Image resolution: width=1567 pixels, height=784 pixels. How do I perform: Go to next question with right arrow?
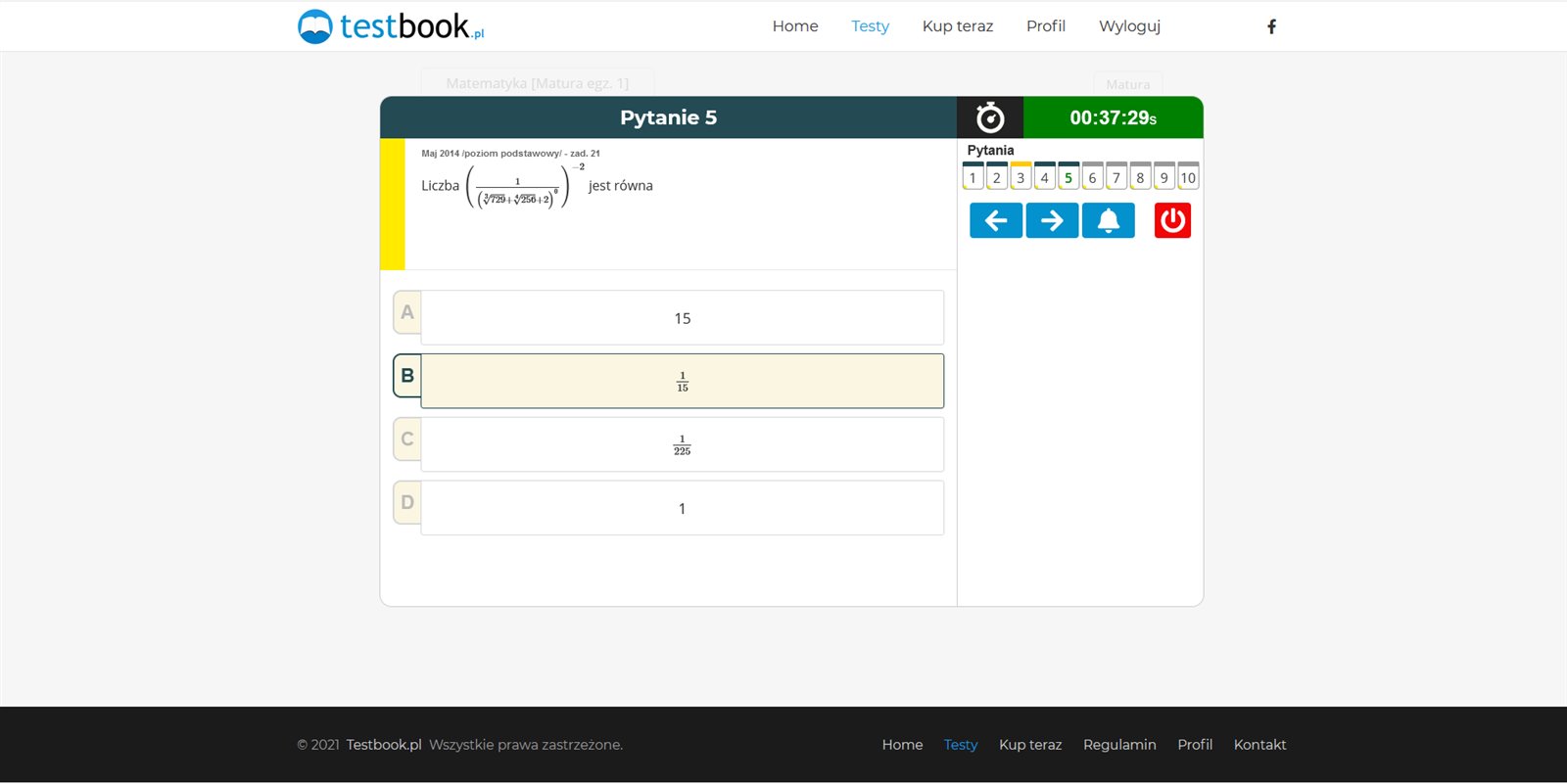click(x=1052, y=221)
